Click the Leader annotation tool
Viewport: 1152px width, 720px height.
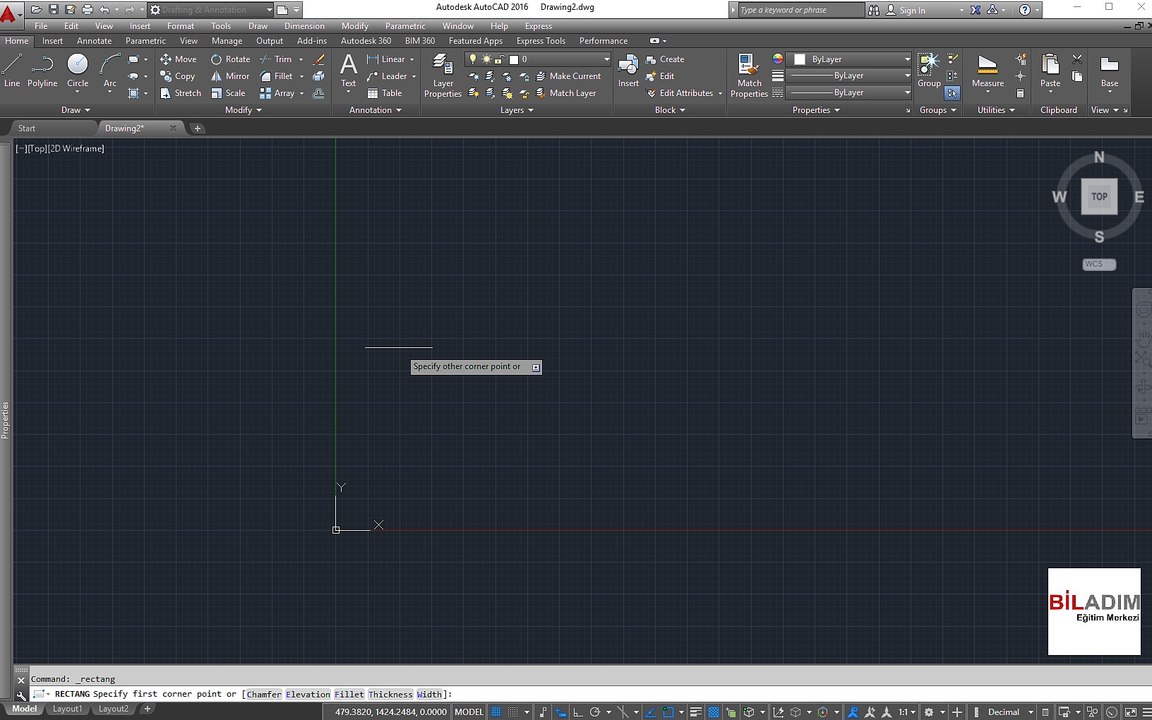(x=386, y=76)
